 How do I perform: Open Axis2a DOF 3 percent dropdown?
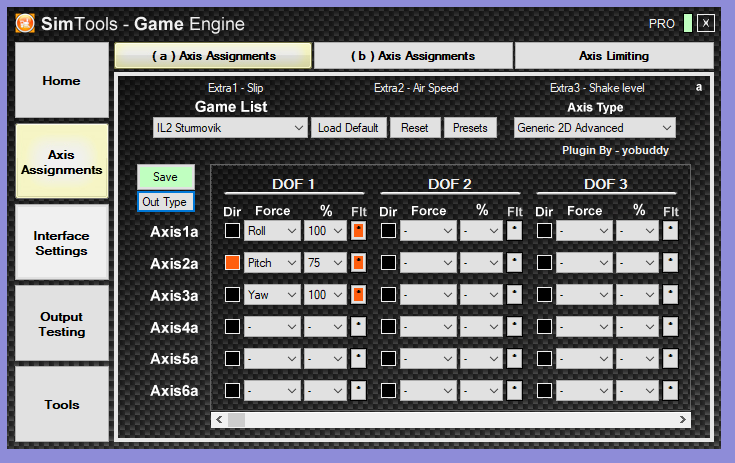coord(638,262)
